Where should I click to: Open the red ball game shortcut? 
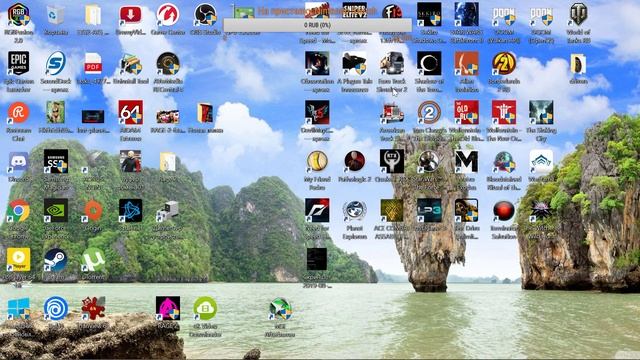[504, 211]
